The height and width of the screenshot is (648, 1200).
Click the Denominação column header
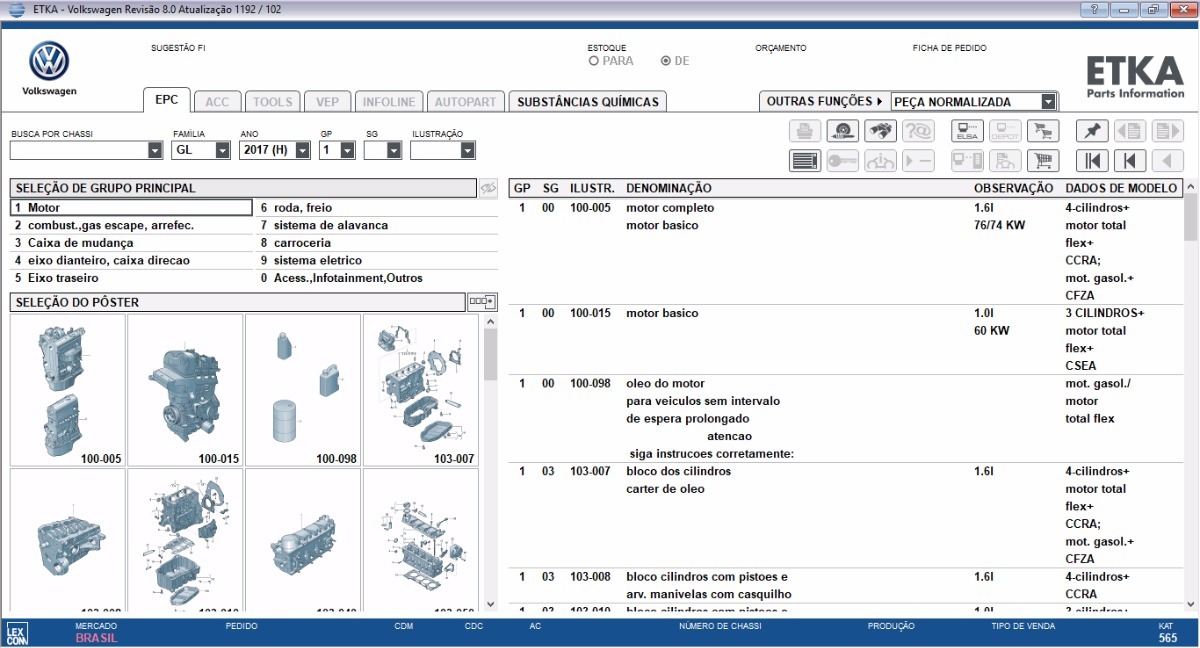click(669, 188)
